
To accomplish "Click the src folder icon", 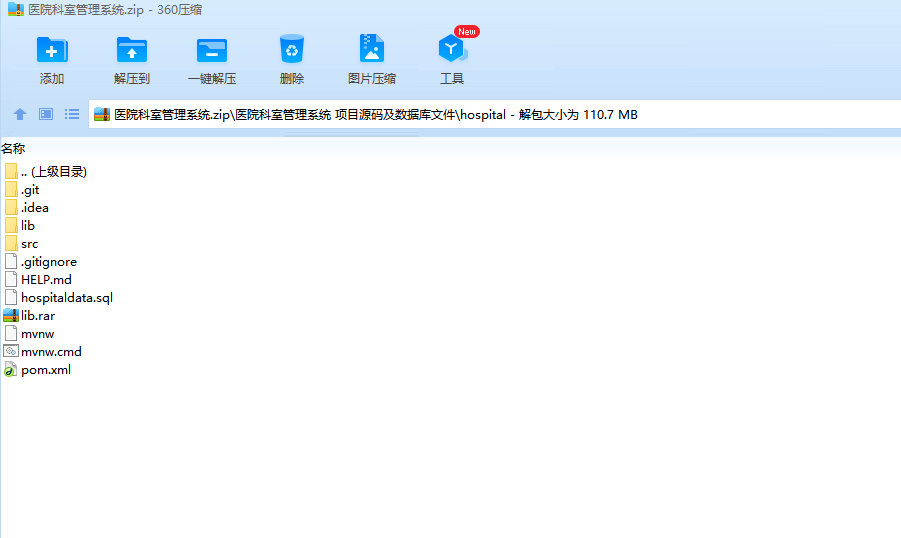I will click(11, 243).
